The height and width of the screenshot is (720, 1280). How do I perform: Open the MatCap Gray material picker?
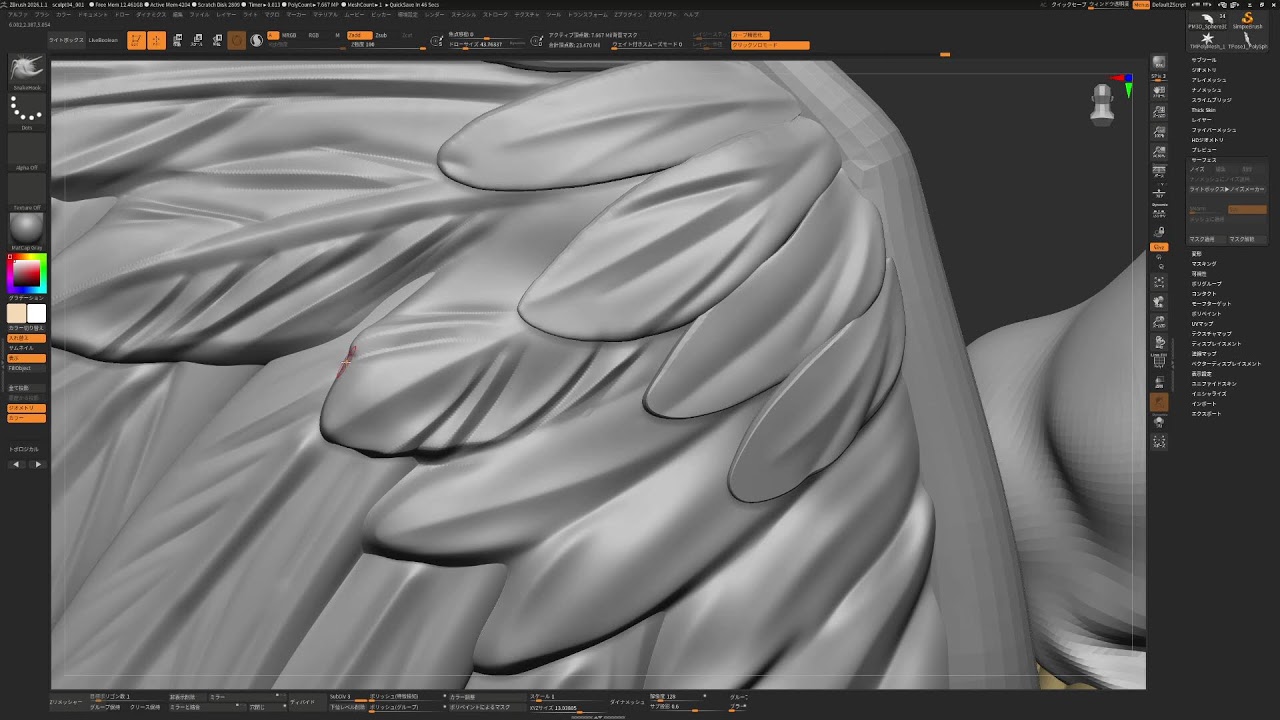pos(27,231)
